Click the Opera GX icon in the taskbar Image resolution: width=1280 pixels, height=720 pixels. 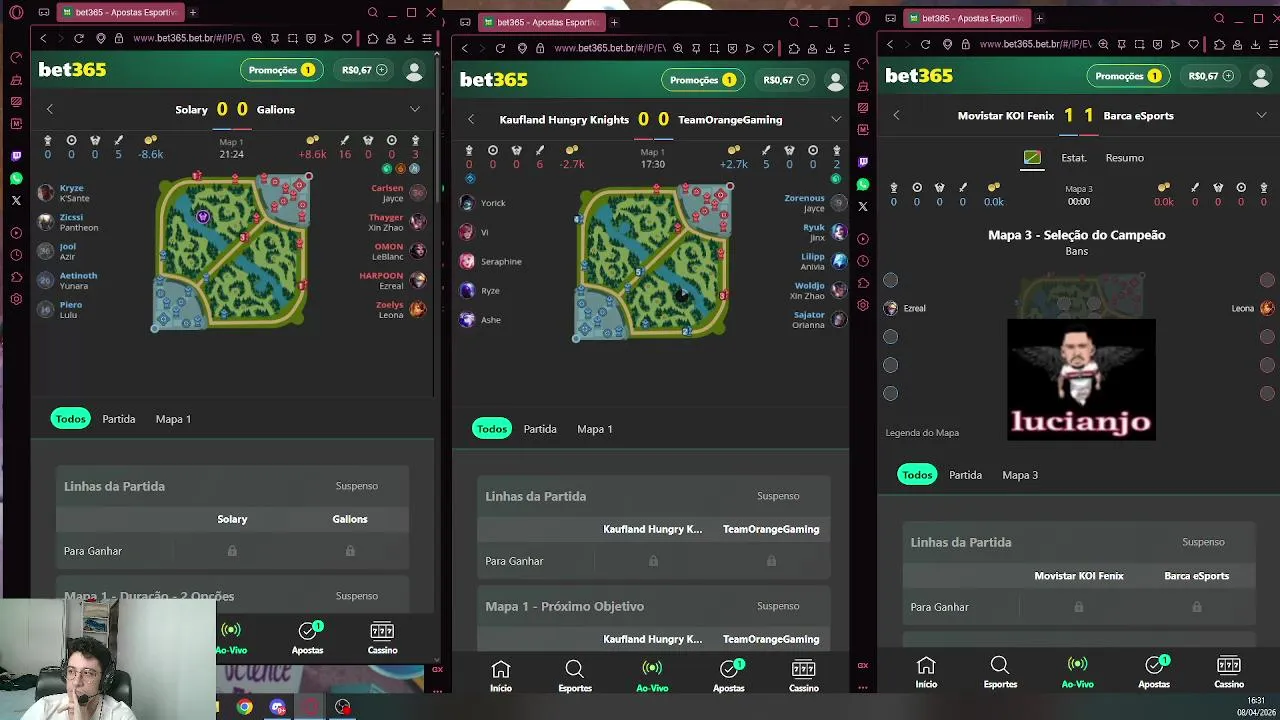(311, 707)
